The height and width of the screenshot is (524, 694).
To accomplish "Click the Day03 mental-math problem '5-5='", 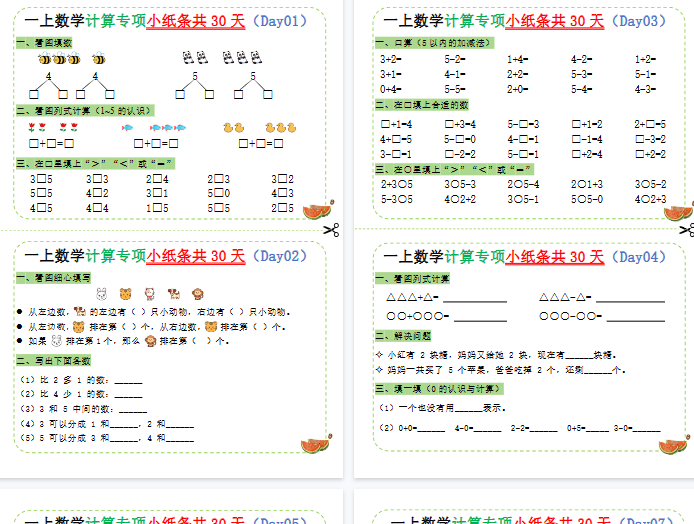I will (x=455, y=89).
